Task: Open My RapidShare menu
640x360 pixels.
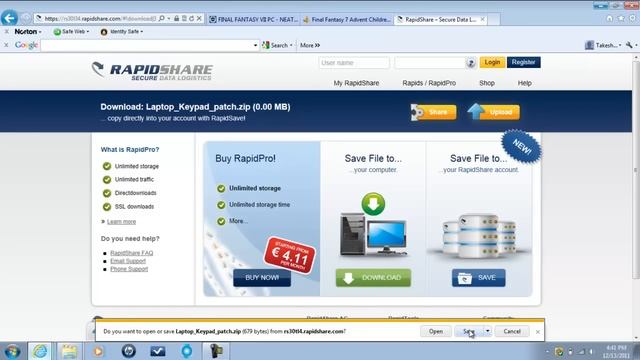Action: tap(356, 83)
